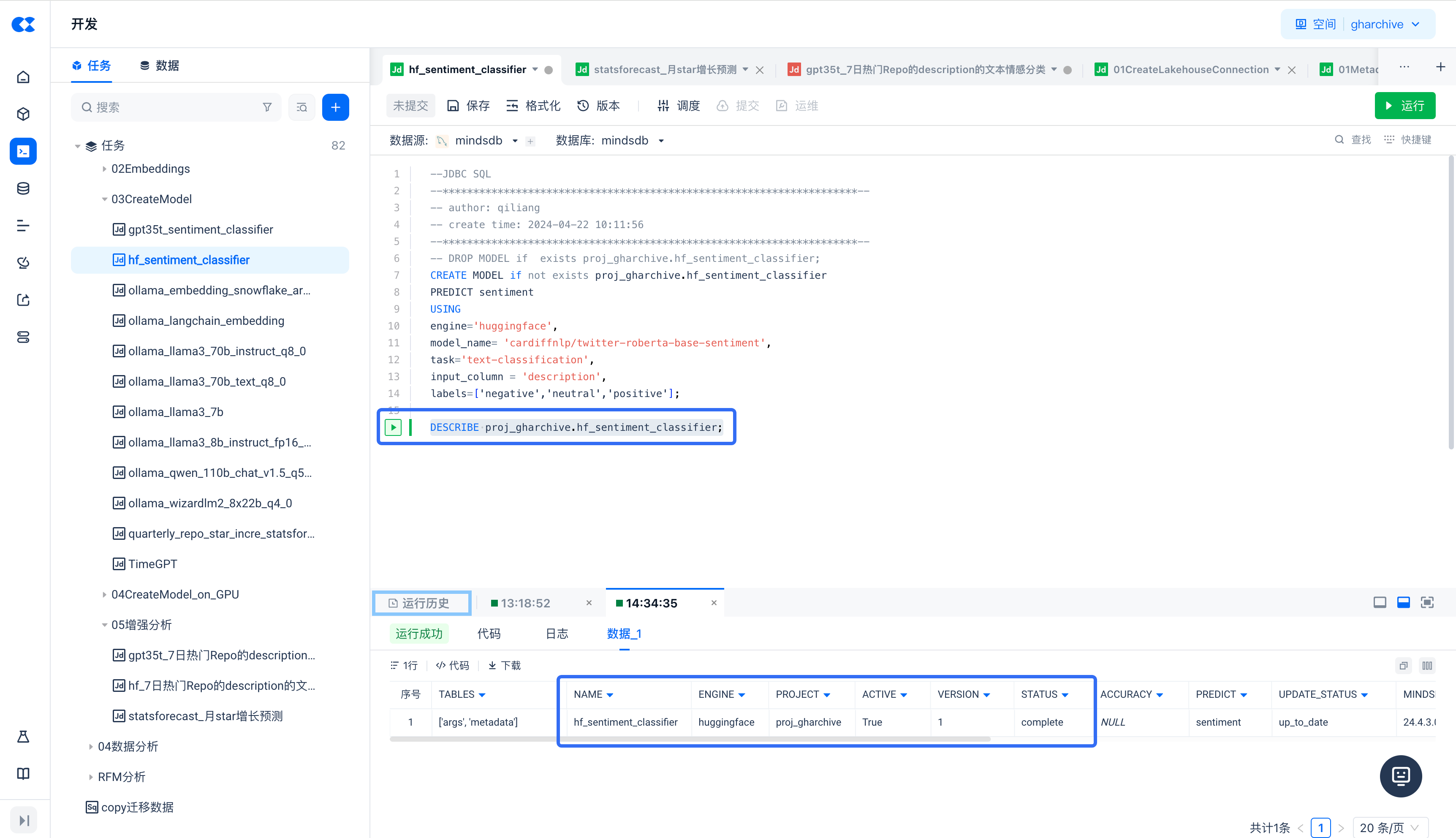Click the blue plus new task button
Viewport: 1456px width, 838px height.
coord(335,107)
